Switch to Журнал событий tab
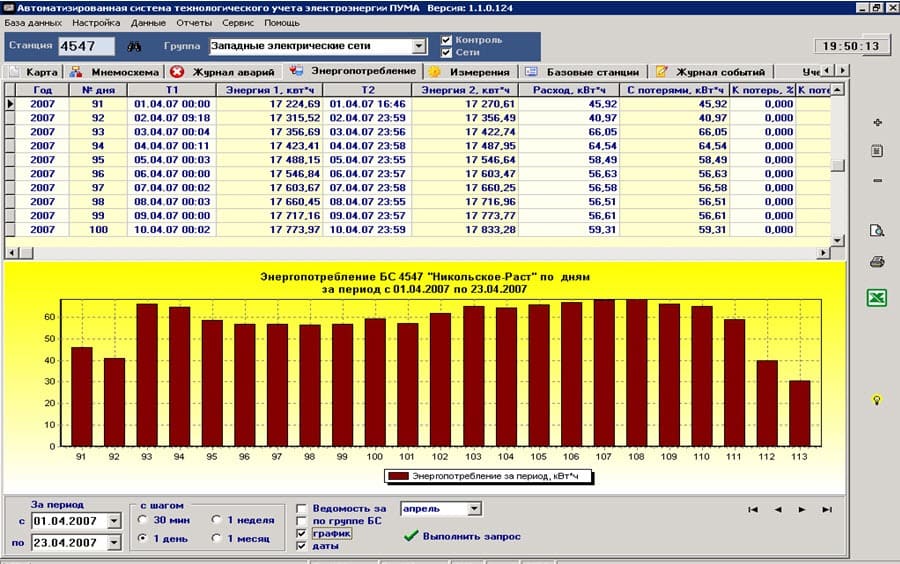This screenshot has width=900, height=564. (x=711, y=72)
